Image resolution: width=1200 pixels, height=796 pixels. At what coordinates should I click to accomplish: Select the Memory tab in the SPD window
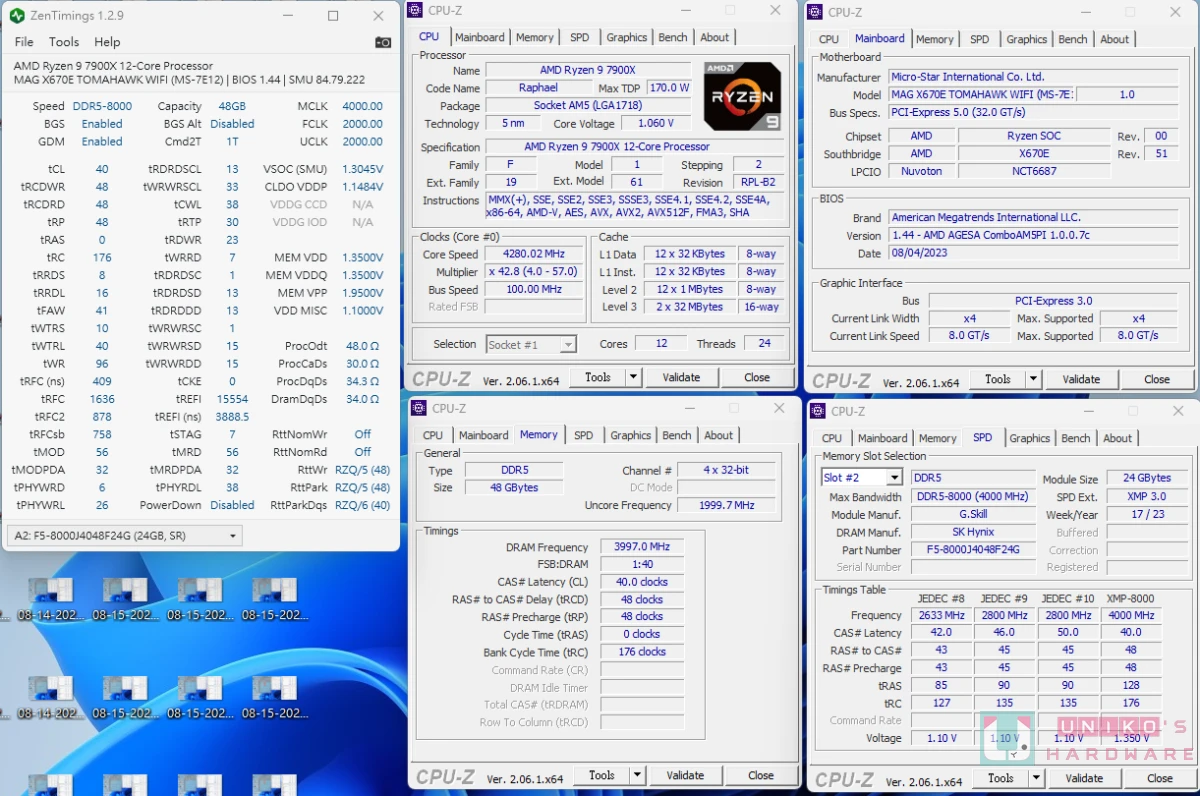[938, 438]
